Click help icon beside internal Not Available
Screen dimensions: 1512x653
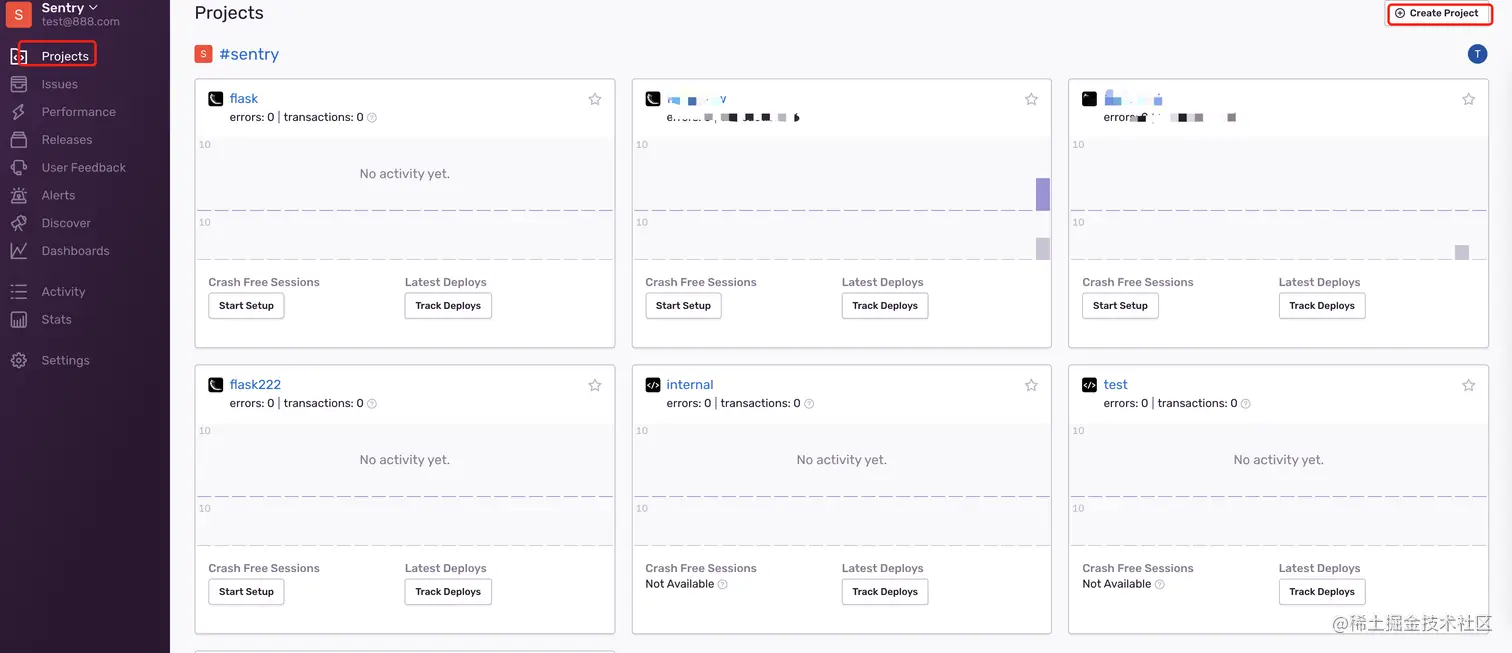click(722, 585)
